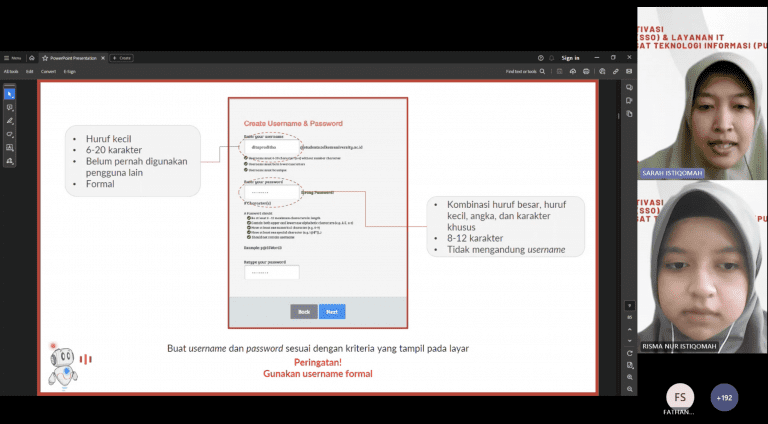This screenshot has height=424, width=768.
Task: Choose the highlight pen tool
Action: [x=10, y=120]
